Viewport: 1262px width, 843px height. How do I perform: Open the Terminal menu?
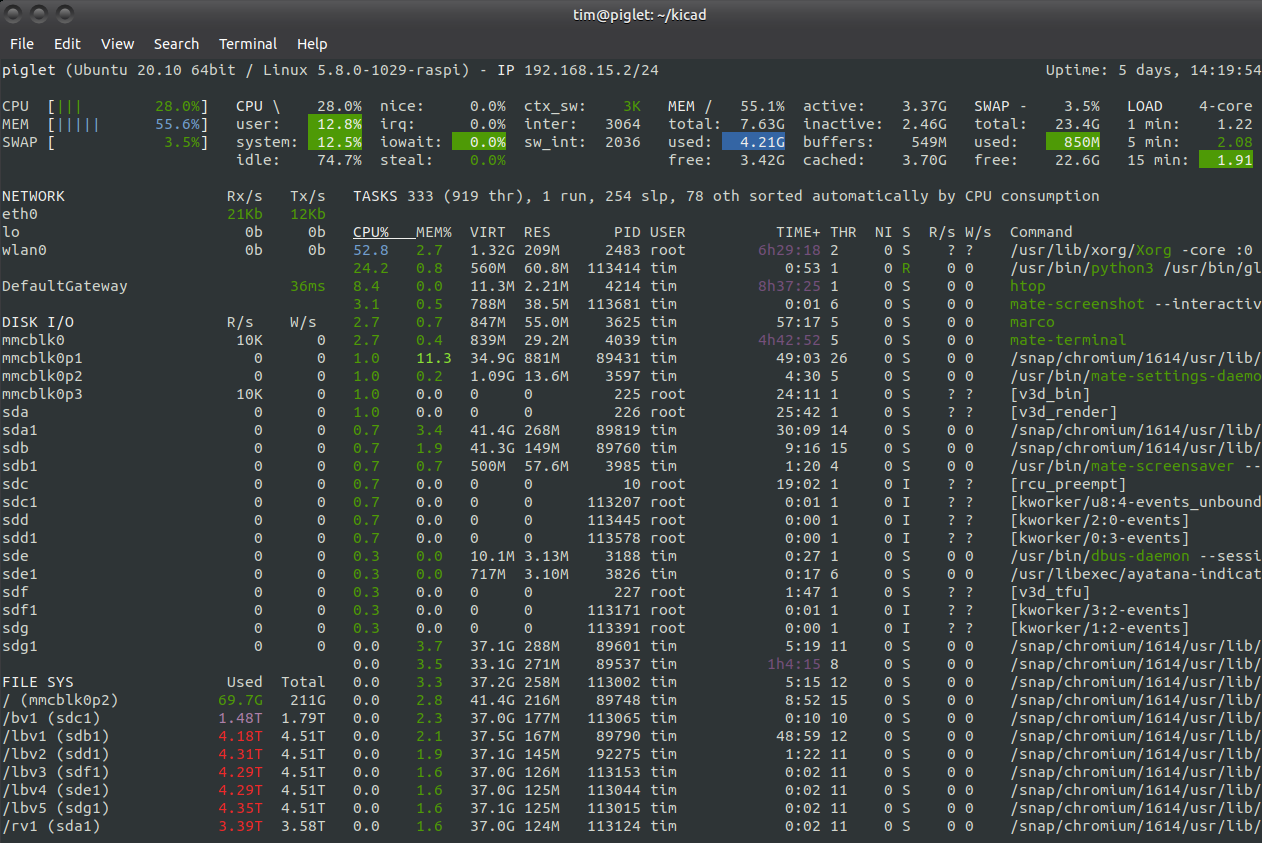(247, 44)
